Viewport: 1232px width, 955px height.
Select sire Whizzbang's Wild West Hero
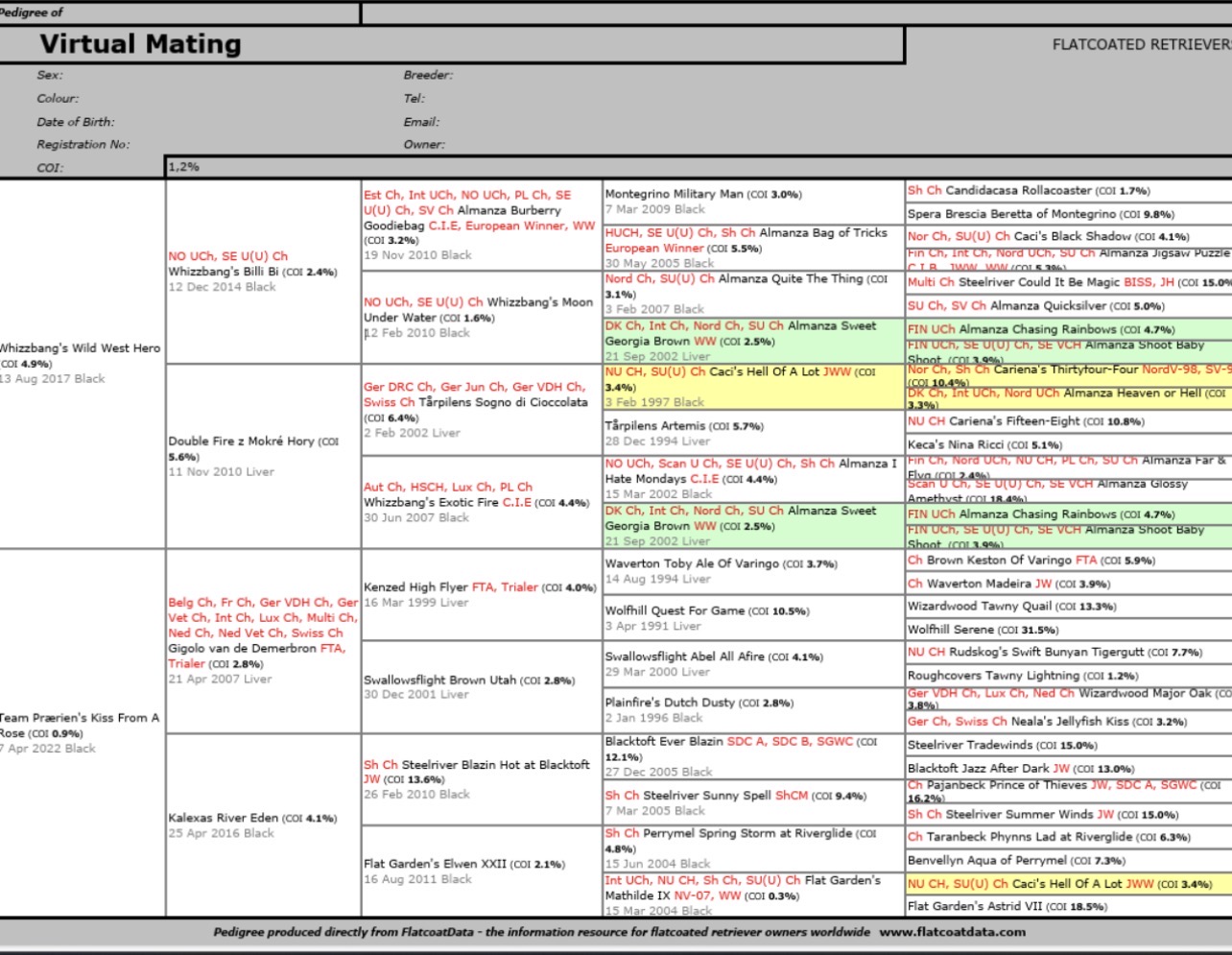pos(80,348)
